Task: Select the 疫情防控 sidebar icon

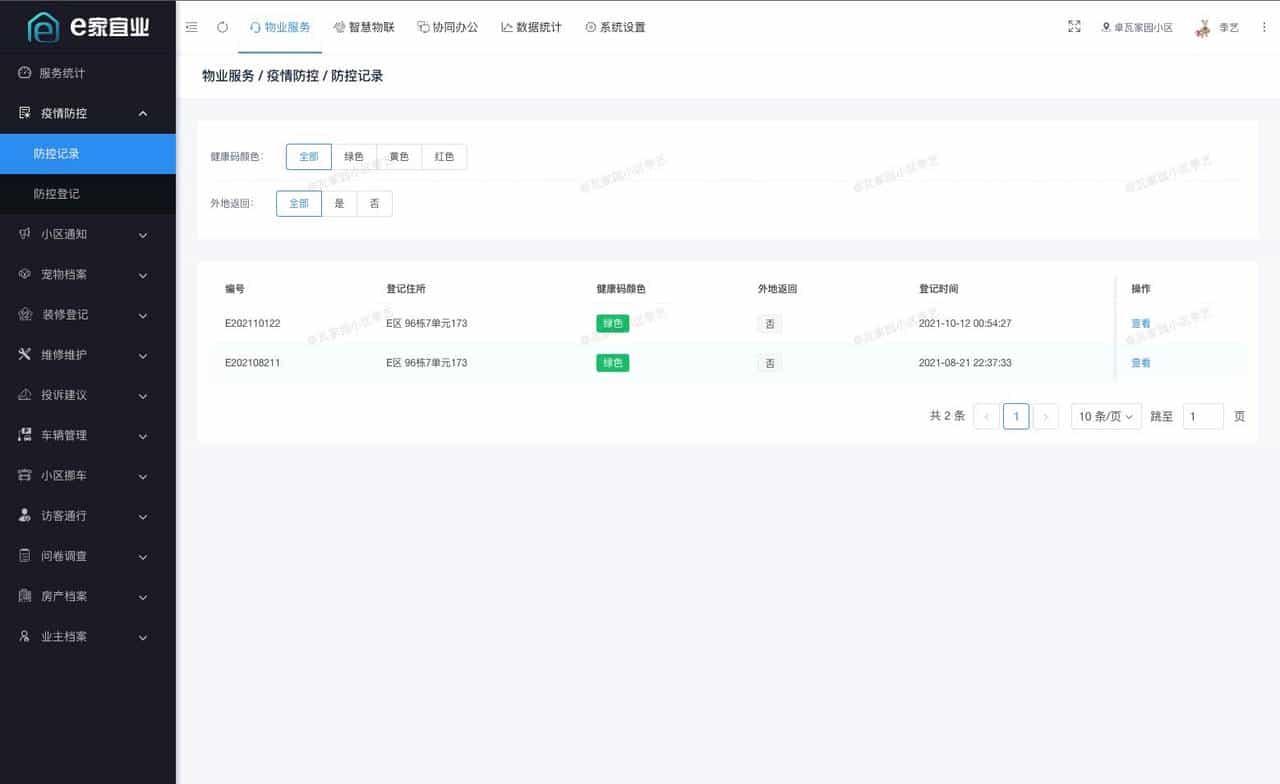Action: pyautogui.click(x=22, y=112)
